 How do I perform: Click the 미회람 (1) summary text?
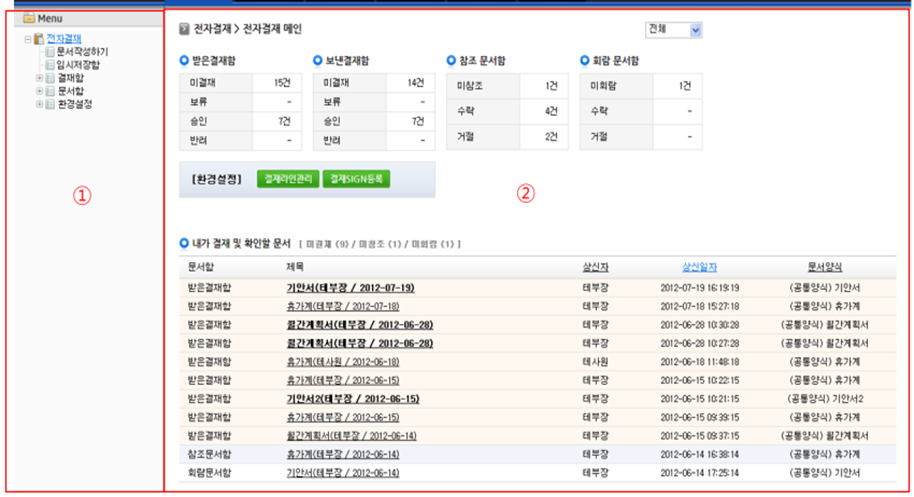tap(433, 244)
